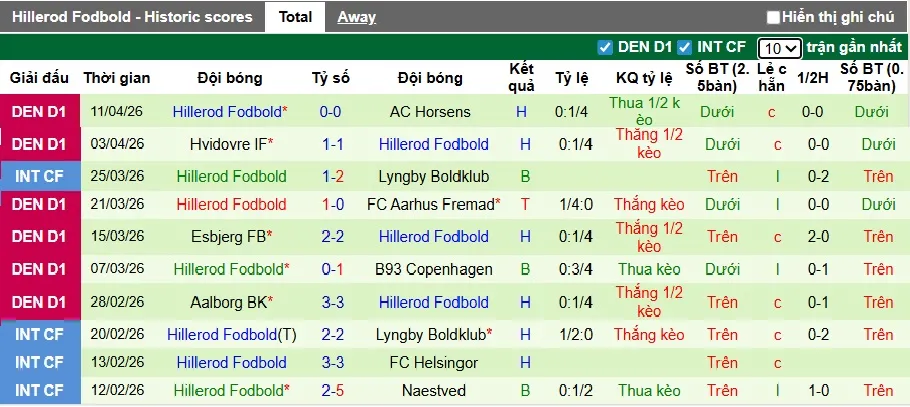Select the 1-2 score against Lyngby Boldklub
This screenshot has height=407, width=910.
tap(331, 176)
